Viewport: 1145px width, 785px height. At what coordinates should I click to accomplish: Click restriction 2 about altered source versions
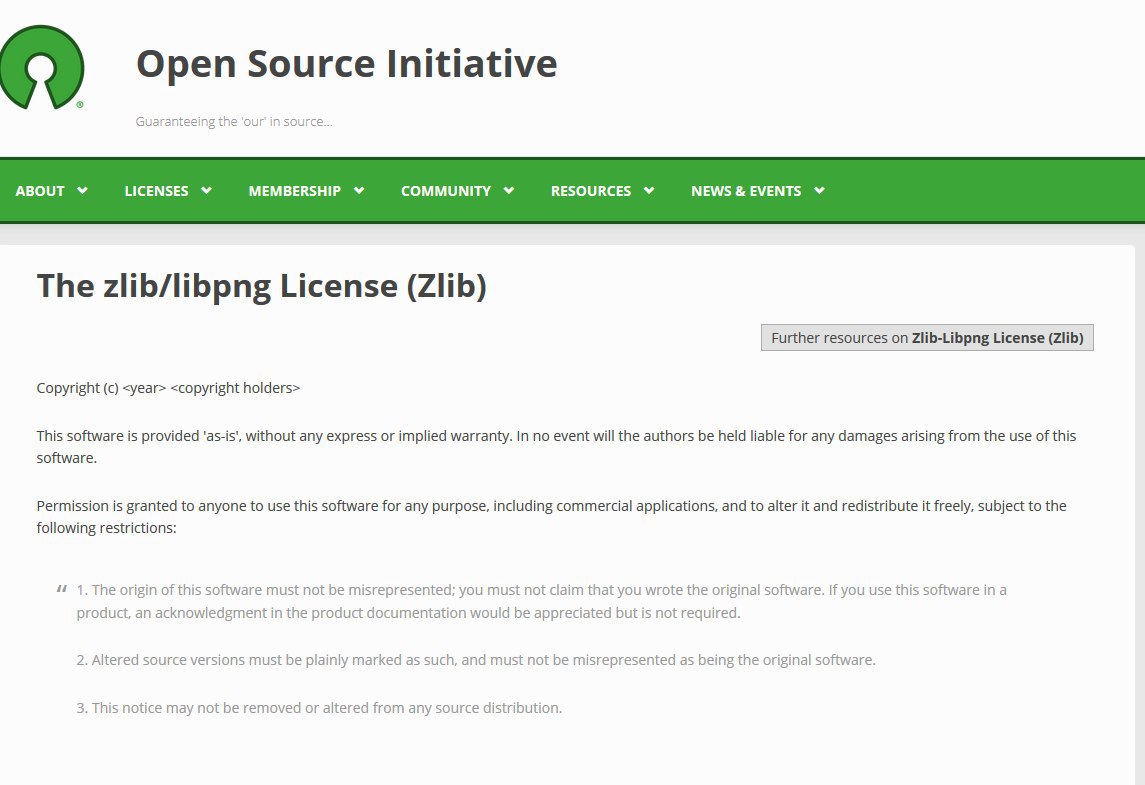(x=475, y=660)
